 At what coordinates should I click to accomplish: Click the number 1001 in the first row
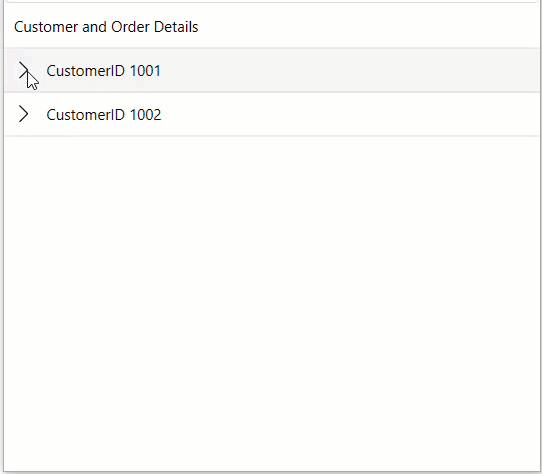point(146,71)
